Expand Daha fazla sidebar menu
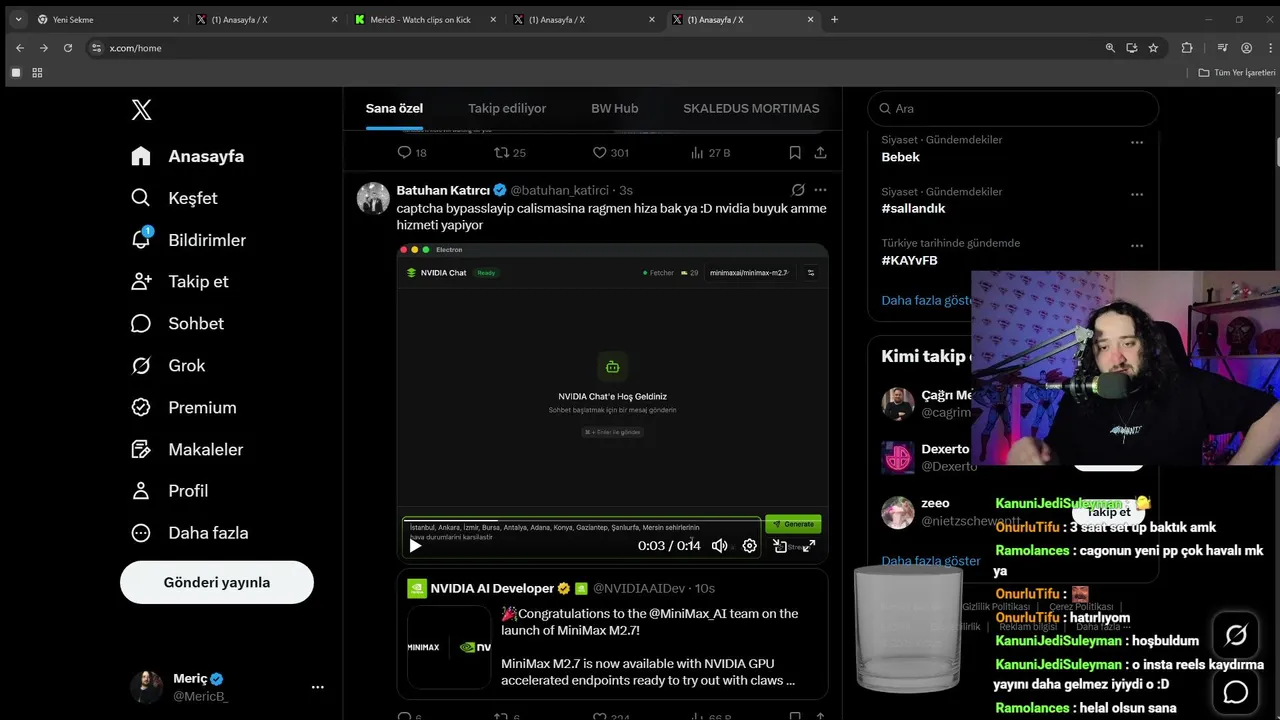The width and height of the screenshot is (1280, 720). coord(189,533)
